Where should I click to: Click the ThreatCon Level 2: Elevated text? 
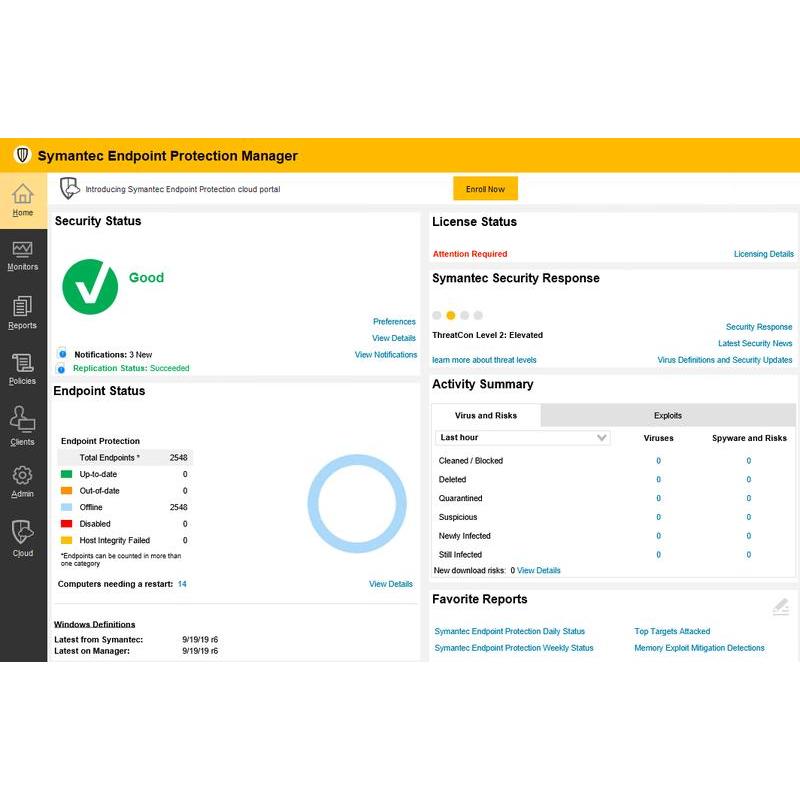(x=487, y=335)
